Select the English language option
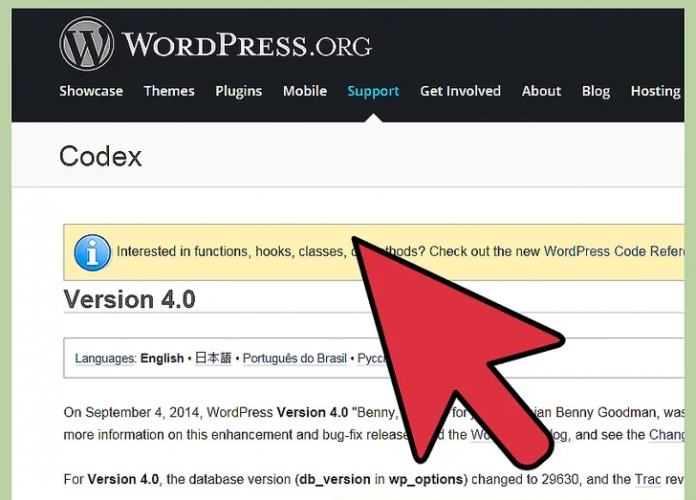Image resolution: width=696 pixels, height=500 pixels. point(162,358)
